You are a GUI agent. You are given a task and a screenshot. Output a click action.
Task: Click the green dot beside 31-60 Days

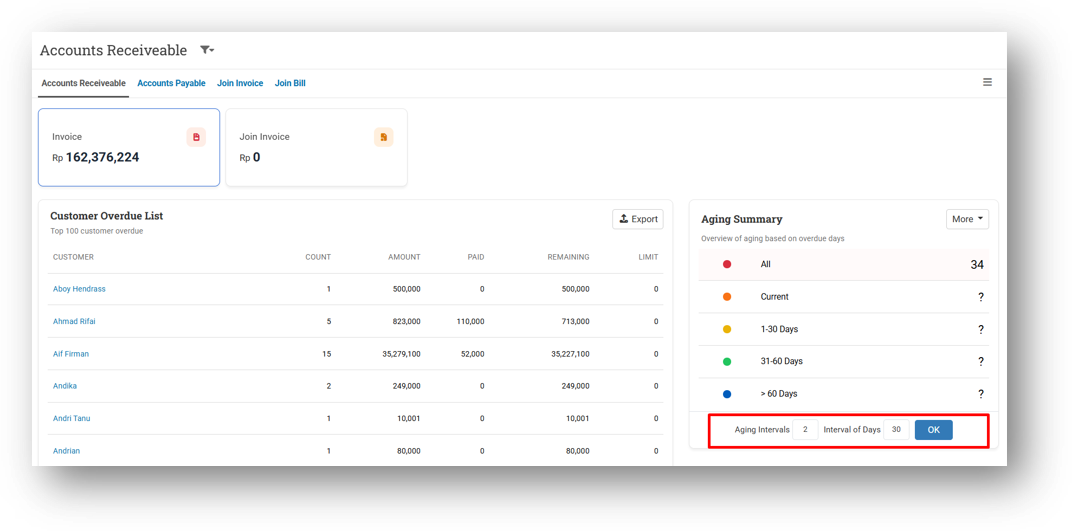tap(727, 362)
